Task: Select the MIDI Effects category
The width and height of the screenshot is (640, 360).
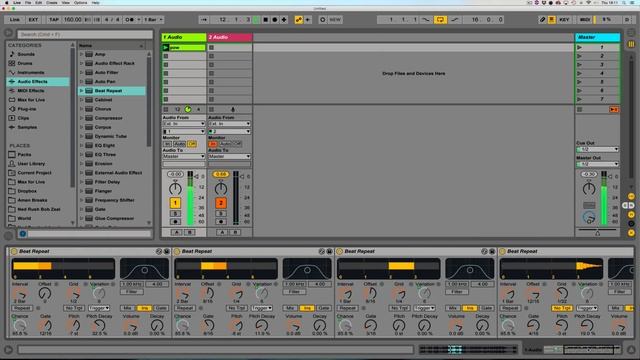Action: coord(31,91)
